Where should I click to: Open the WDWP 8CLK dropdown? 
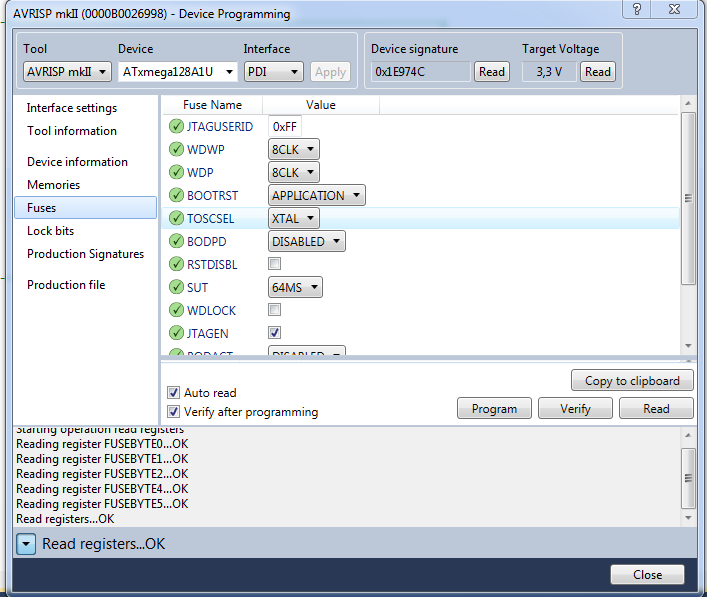294,149
